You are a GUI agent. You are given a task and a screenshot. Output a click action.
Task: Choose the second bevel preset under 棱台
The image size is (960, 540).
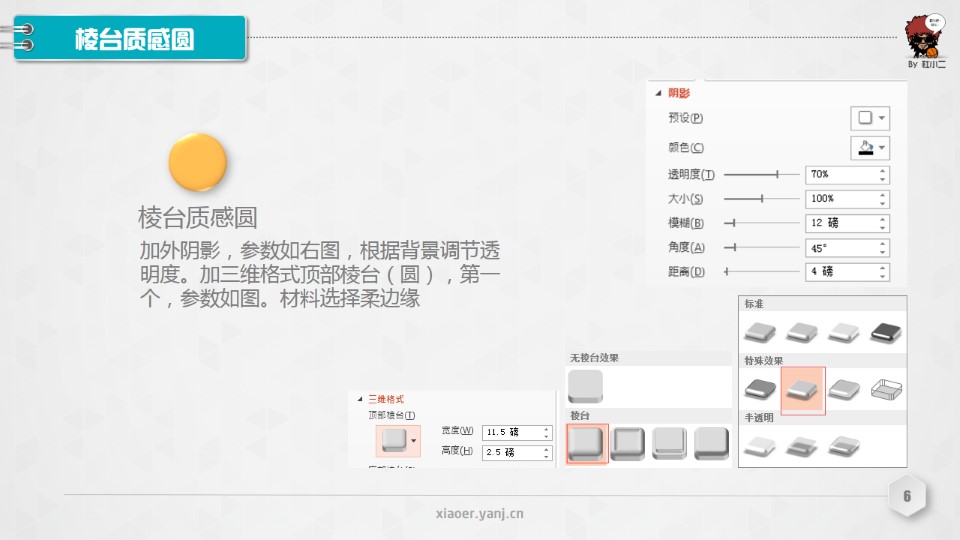click(x=628, y=444)
